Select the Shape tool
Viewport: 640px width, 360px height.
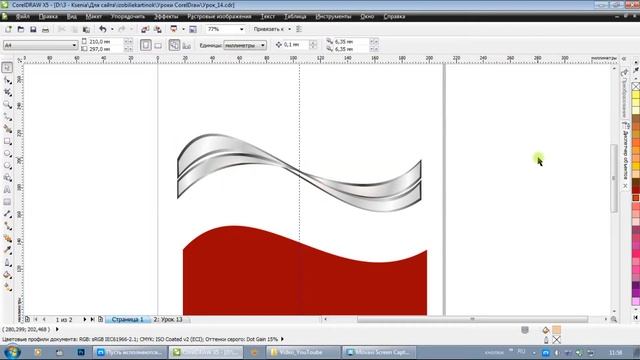[7, 80]
